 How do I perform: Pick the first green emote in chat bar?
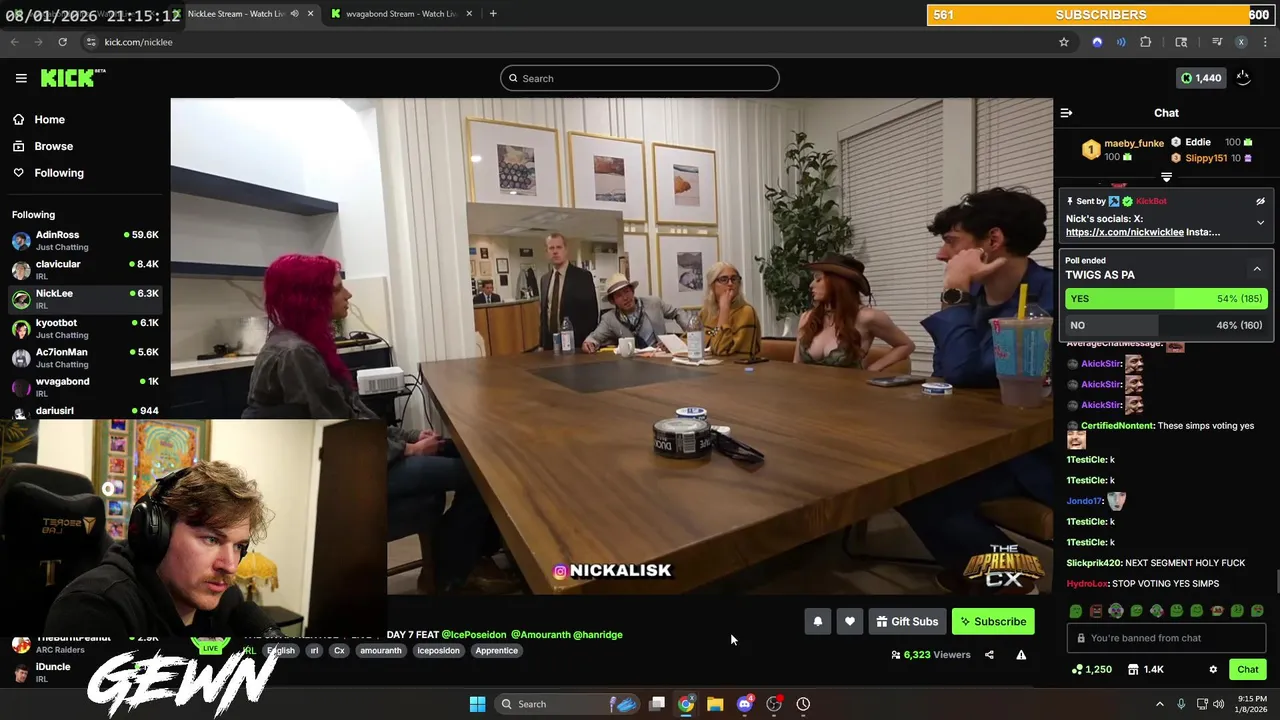coord(1076,611)
